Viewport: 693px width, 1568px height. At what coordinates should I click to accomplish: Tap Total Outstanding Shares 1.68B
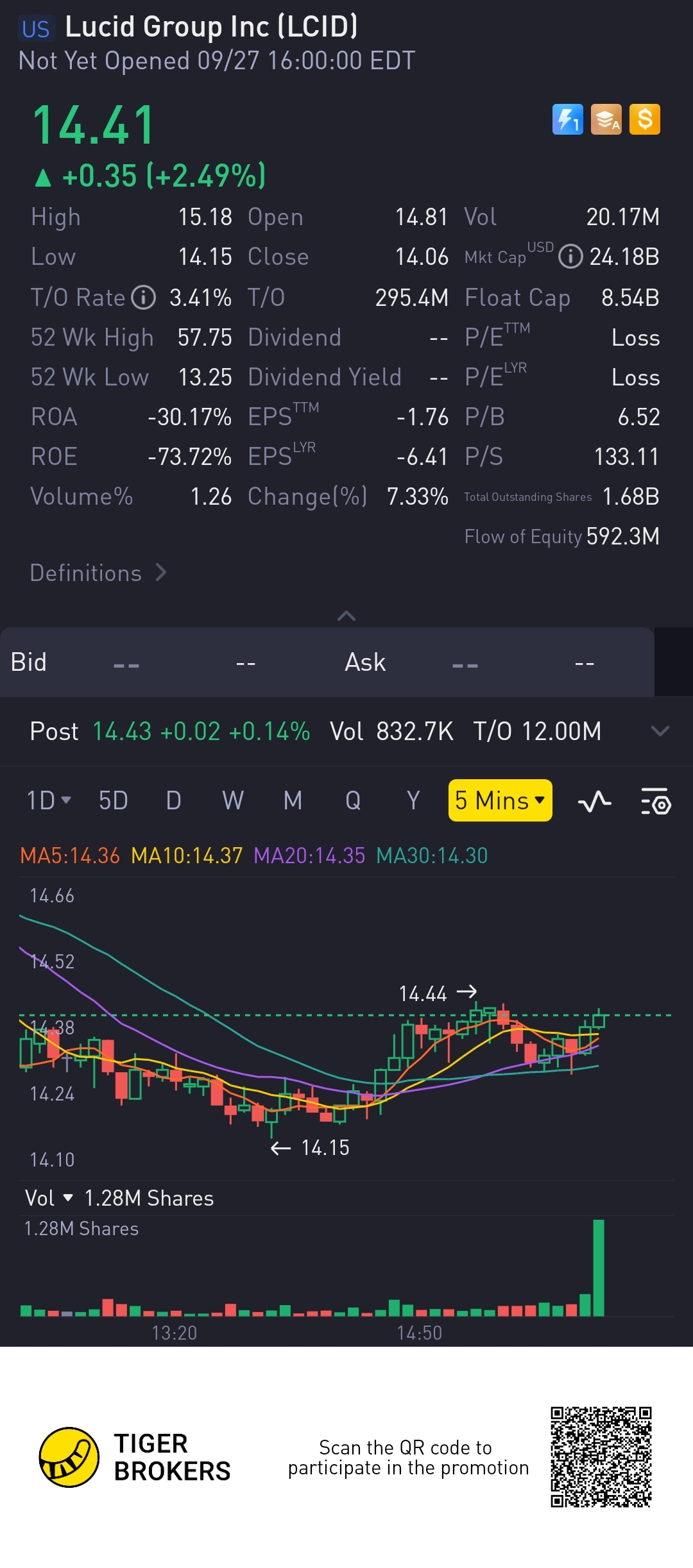631,496
